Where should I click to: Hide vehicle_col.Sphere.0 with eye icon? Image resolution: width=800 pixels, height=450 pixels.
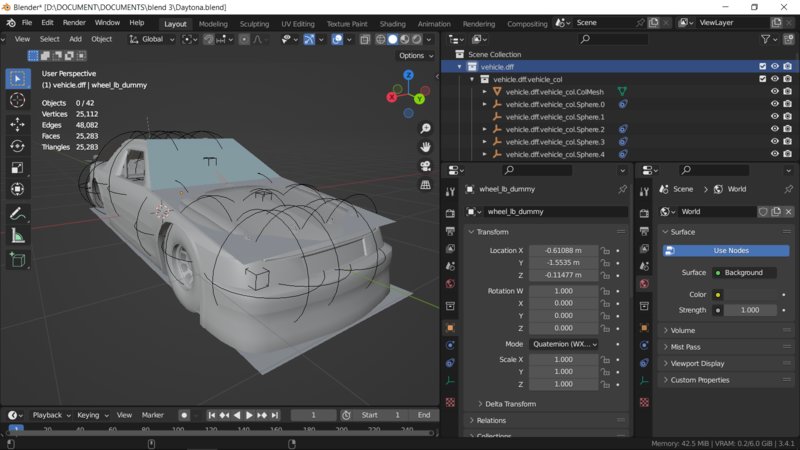point(774,104)
